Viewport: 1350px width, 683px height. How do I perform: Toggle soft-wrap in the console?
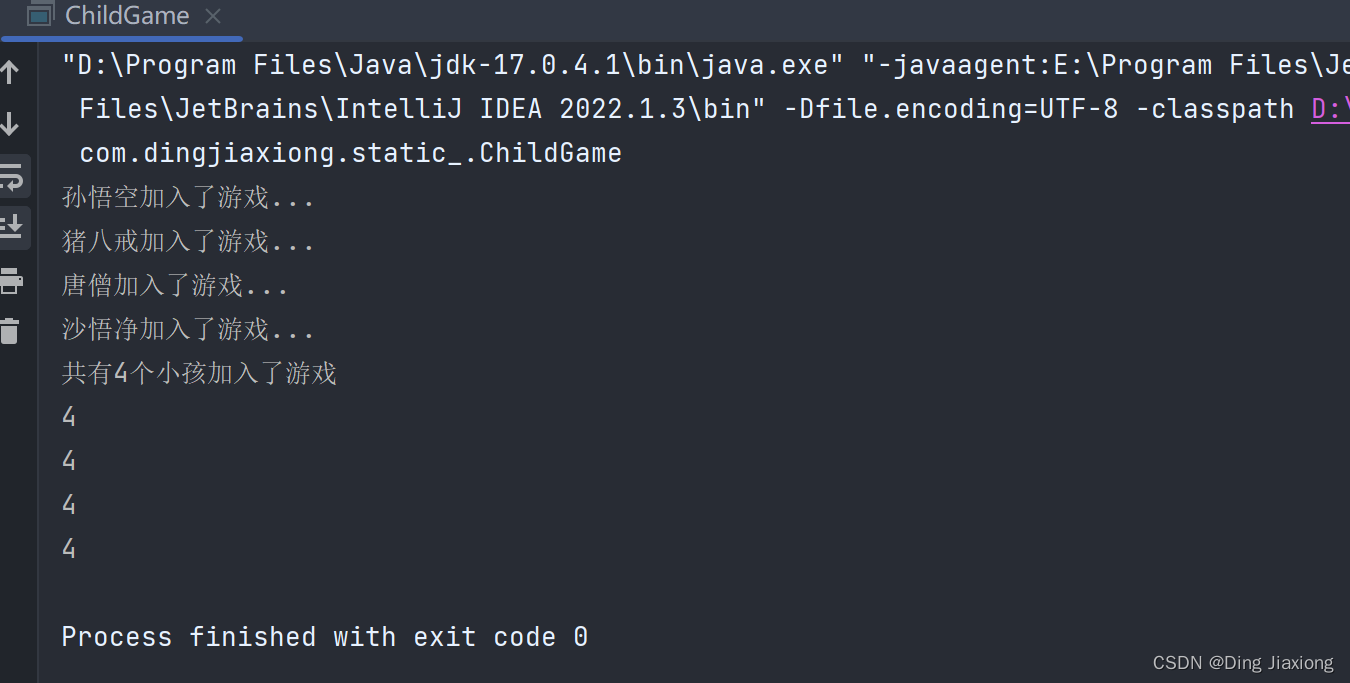click(x=12, y=178)
